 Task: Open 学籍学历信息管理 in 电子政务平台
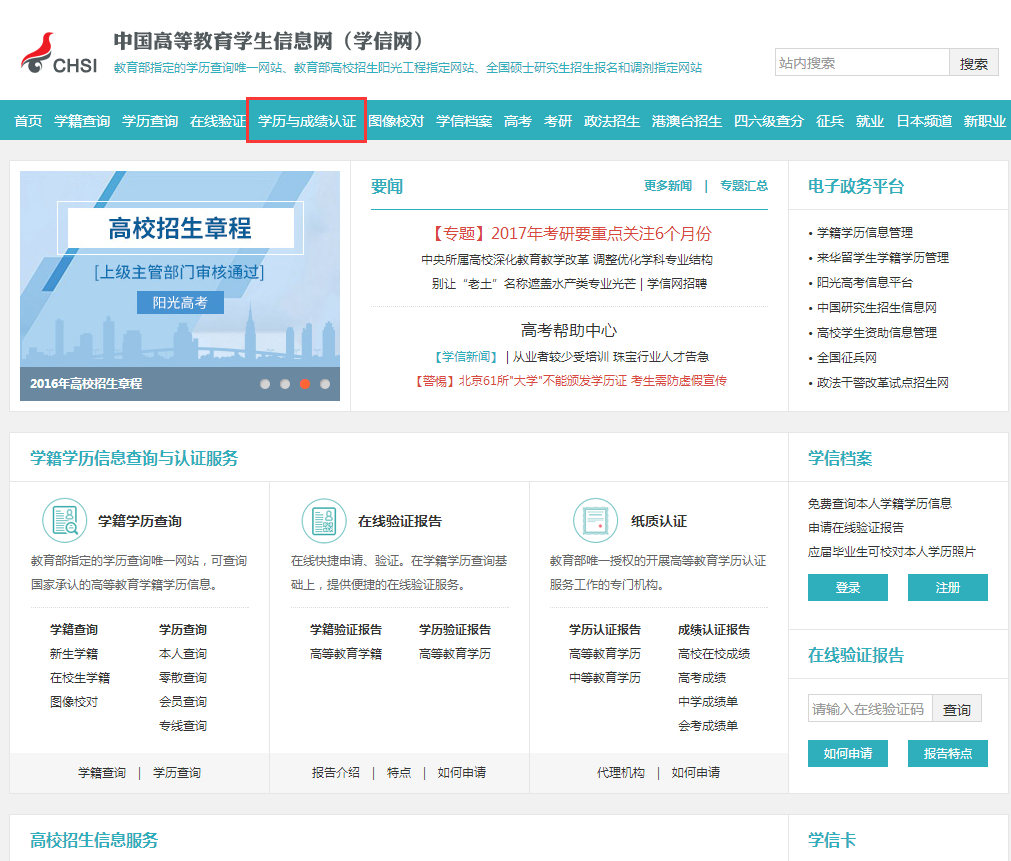(x=865, y=232)
